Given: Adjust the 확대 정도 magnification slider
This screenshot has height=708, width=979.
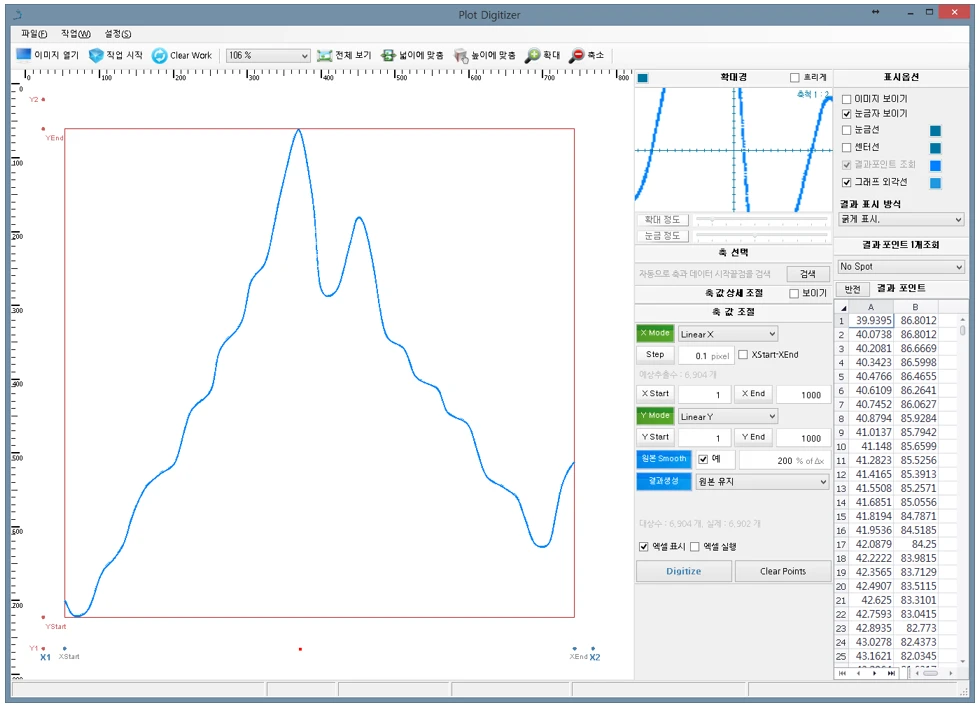Looking at the screenshot, I should pyautogui.click(x=761, y=220).
